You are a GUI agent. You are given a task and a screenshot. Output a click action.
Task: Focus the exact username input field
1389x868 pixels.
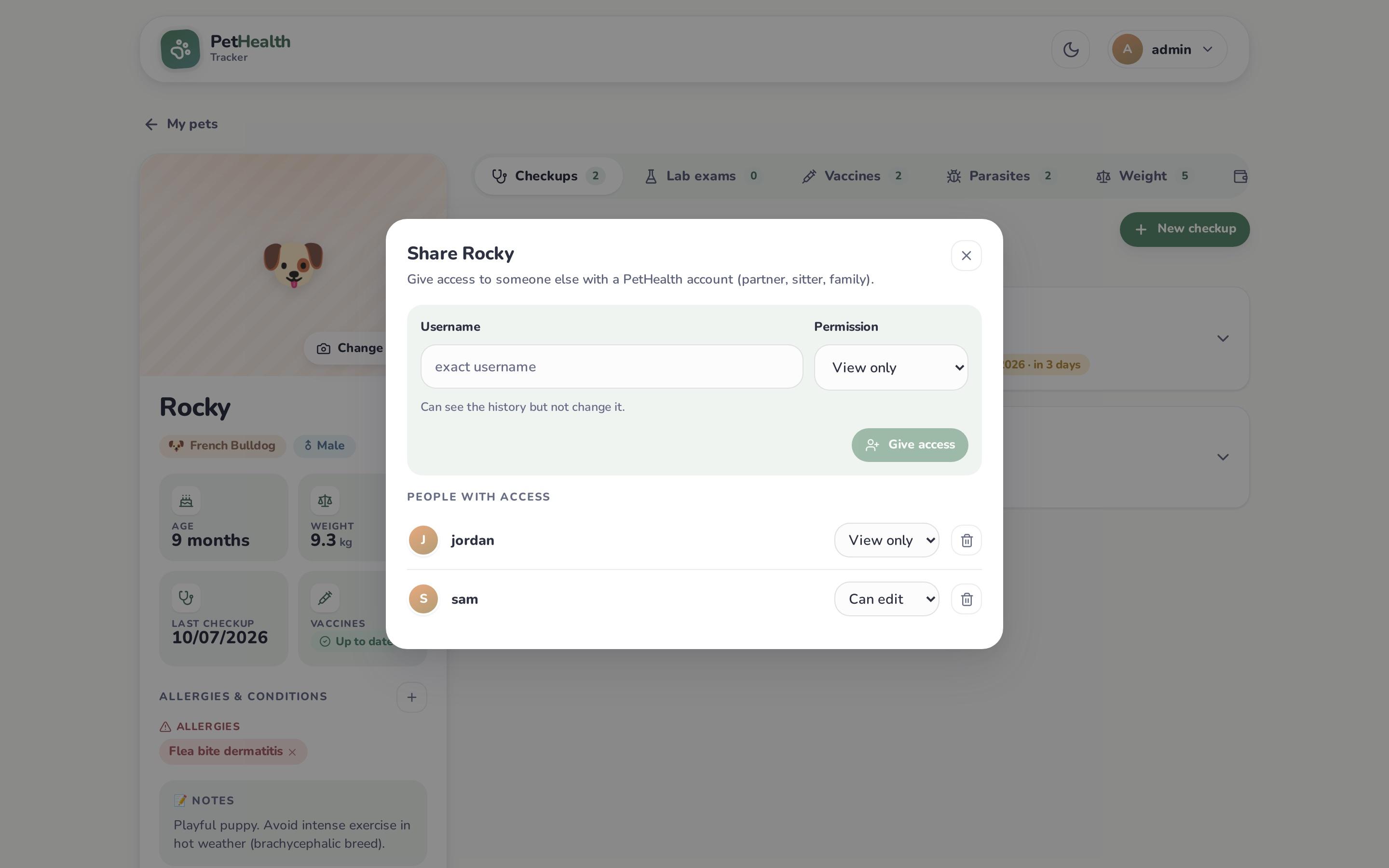point(612,367)
